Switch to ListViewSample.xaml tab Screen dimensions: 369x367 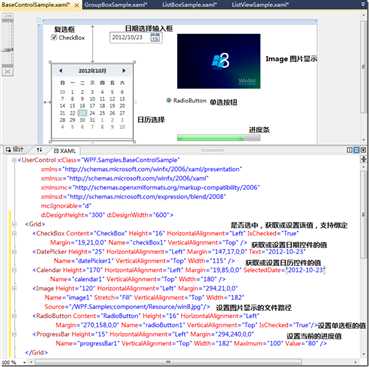point(260,5)
